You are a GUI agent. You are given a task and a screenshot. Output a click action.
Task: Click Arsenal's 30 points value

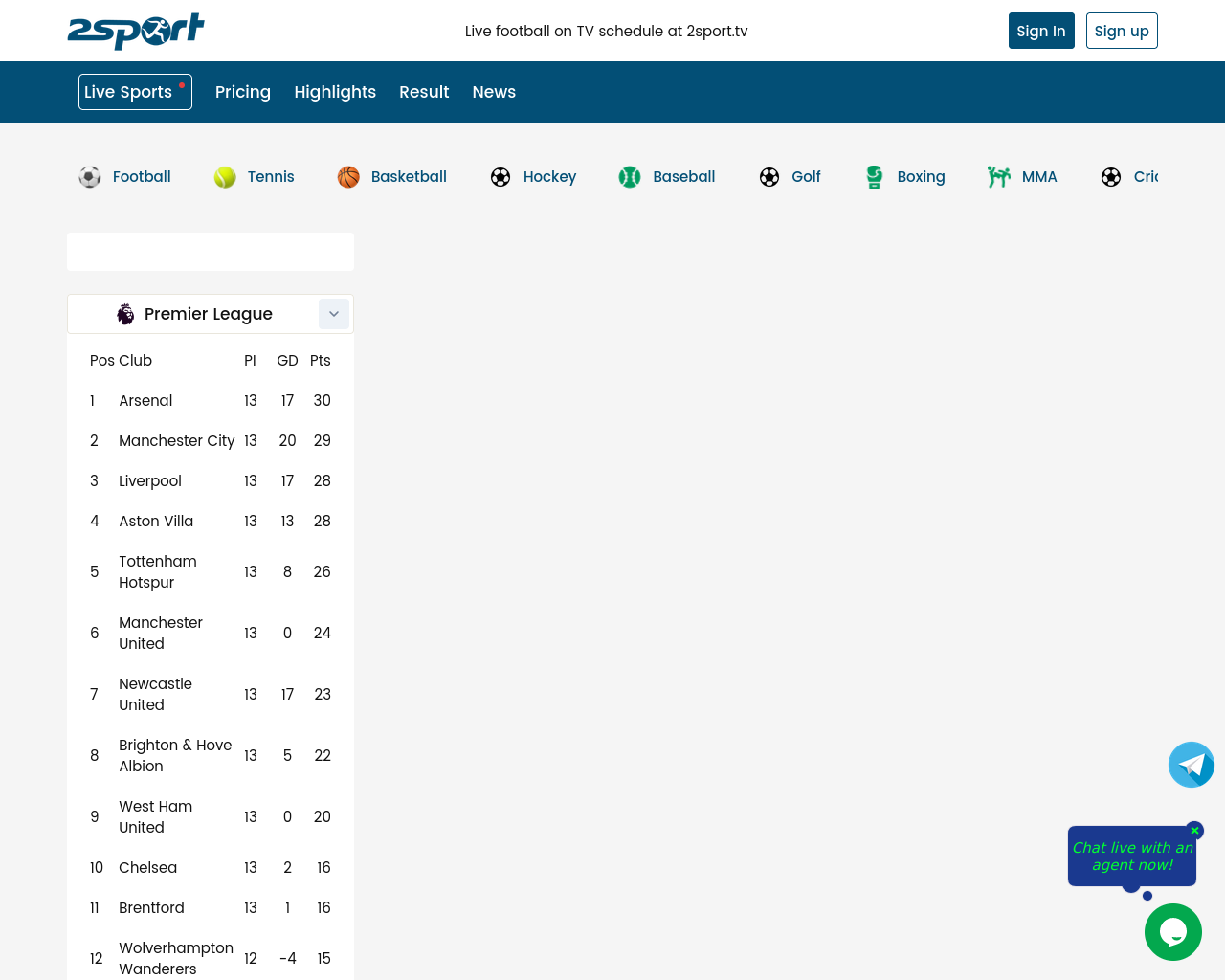(323, 401)
